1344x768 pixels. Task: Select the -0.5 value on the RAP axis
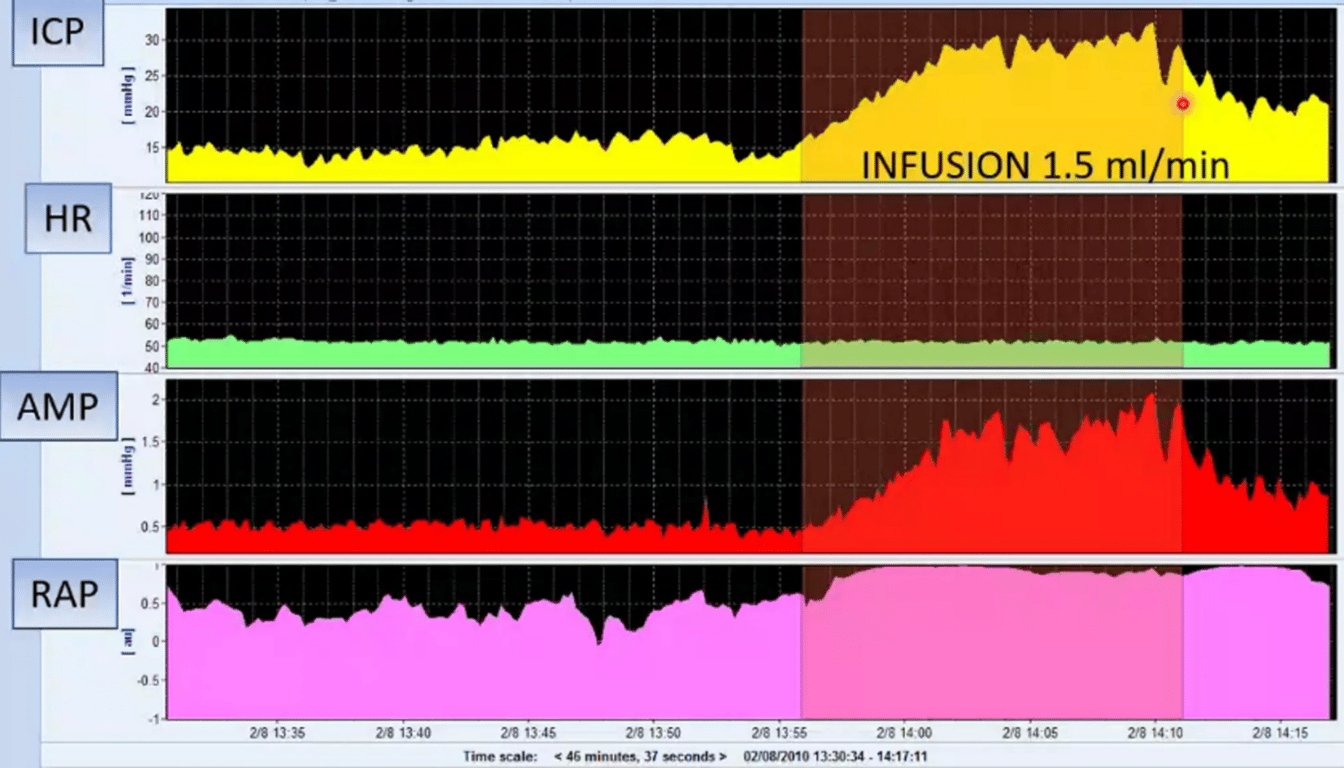coord(150,680)
